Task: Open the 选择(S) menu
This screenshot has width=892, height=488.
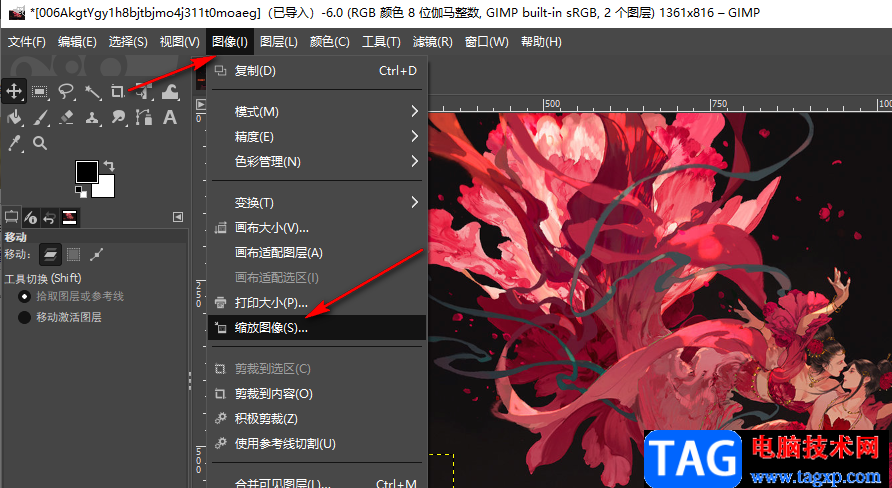Action: [128, 42]
